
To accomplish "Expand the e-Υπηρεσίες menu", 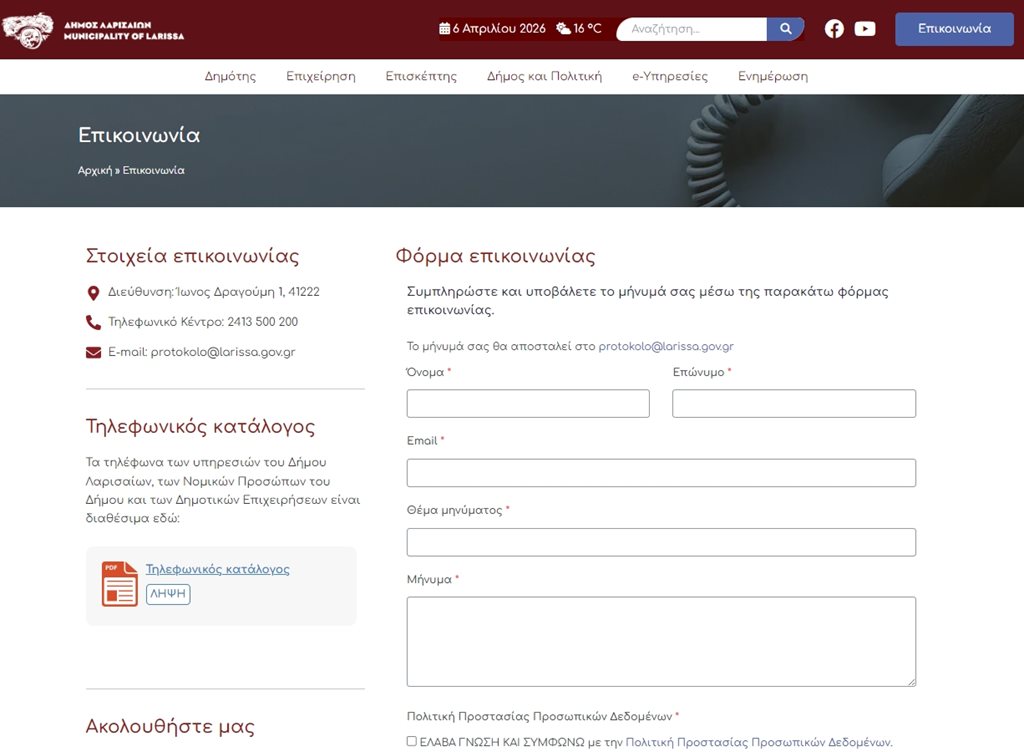I will click(669, 76).
